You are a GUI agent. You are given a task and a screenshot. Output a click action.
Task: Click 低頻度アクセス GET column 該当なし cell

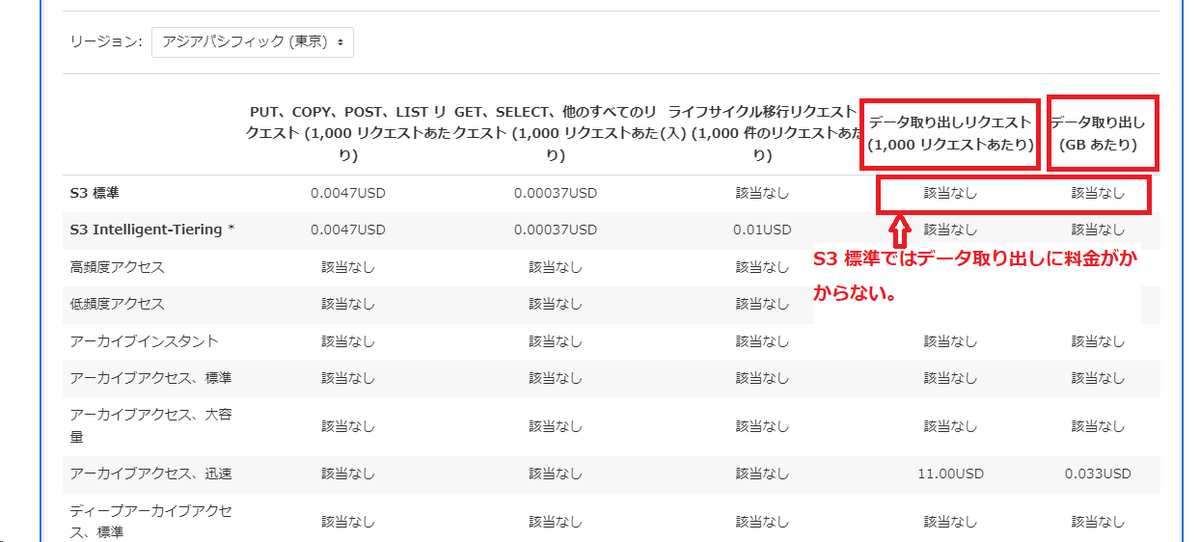pyautogui.click(x=555, y=304)
